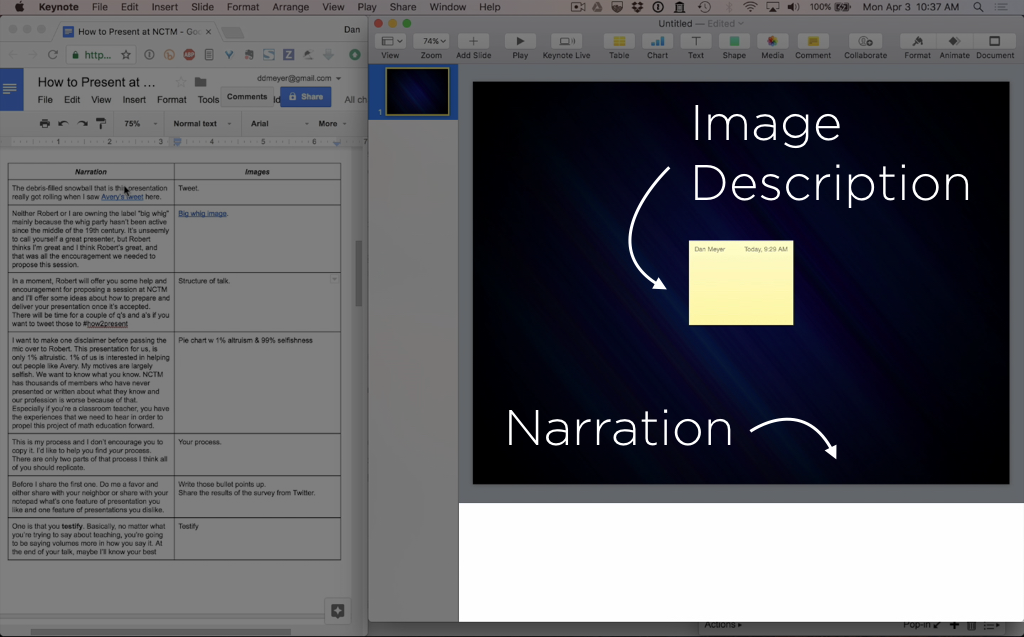Image resolution: width=1024 pixels, height=637 pixels.
Task: Select the Paint format roller icon
Action: click(100, 124)
